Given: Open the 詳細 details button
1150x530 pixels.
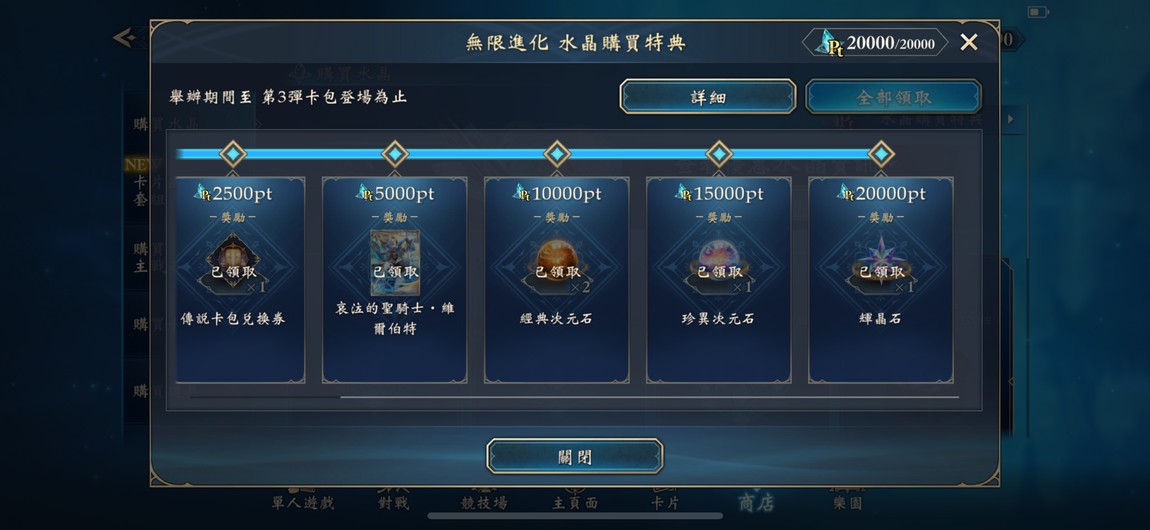Looking at the screenshot, I should tap(708, 97).
